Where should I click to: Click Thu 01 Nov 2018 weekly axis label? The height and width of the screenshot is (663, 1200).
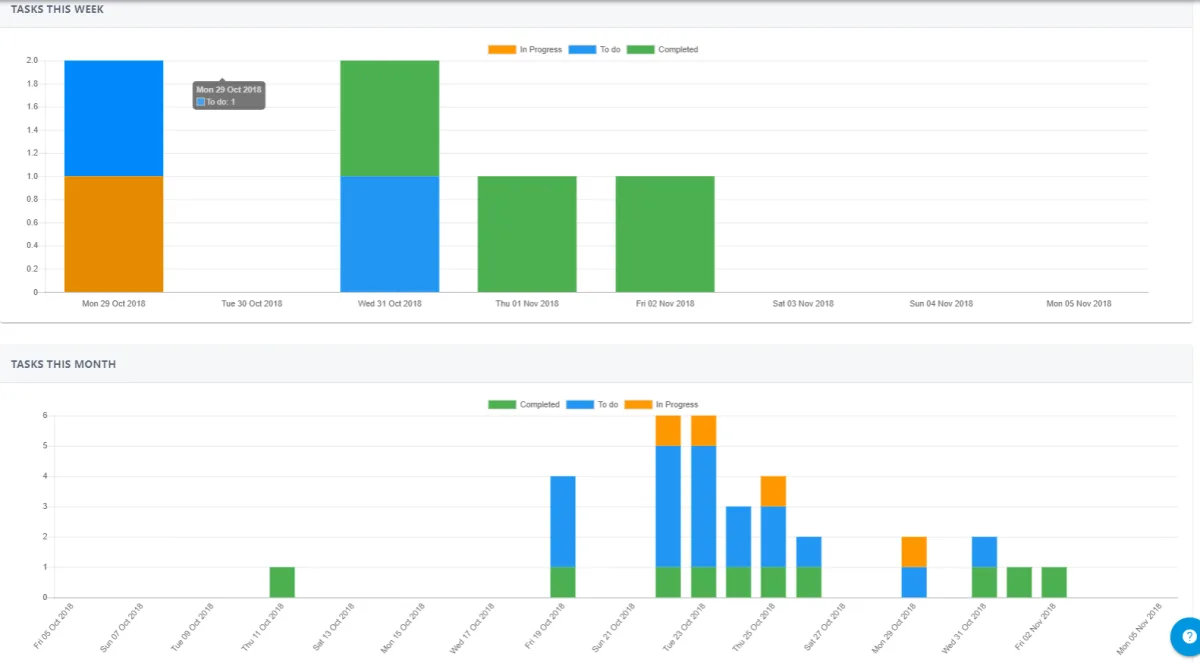[527, 303]
